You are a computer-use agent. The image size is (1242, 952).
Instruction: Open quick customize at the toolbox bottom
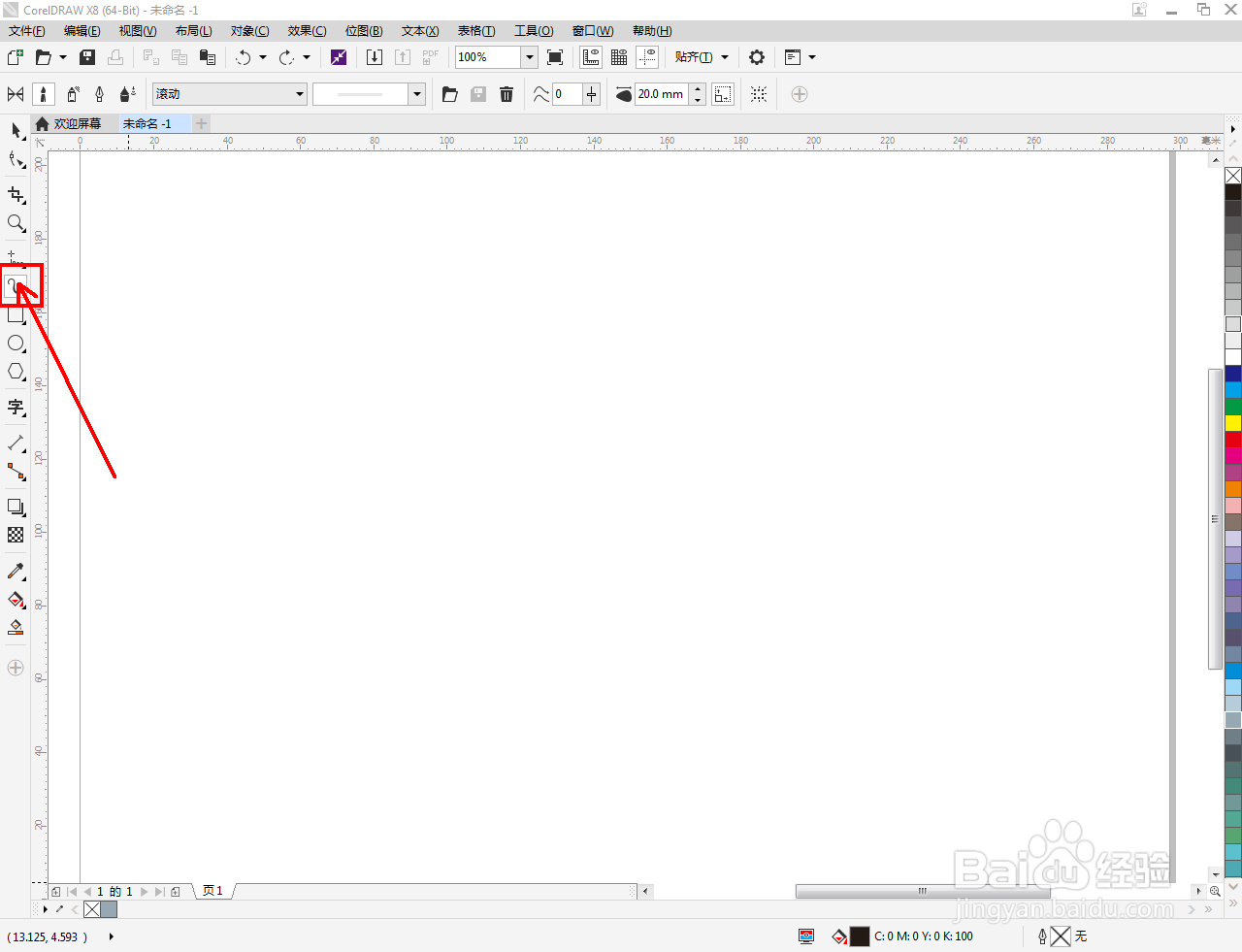[16, 668]
